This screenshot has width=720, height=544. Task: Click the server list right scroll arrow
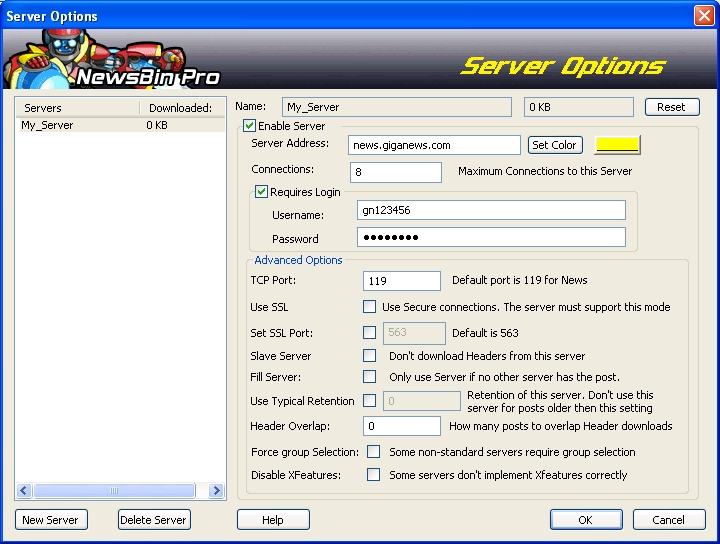click(x=216, y=490)
